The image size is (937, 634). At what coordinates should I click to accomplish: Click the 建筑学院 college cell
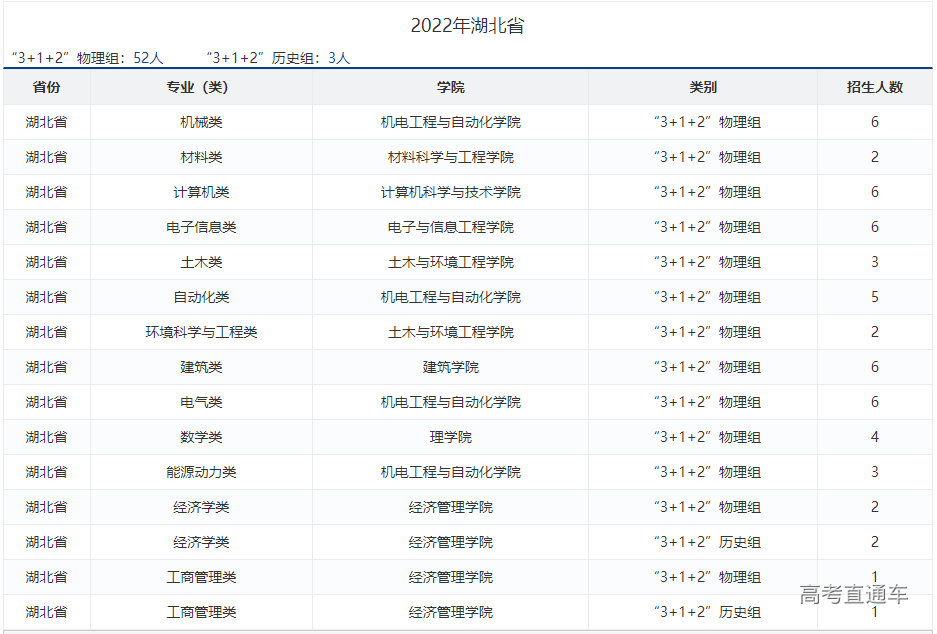450,367
